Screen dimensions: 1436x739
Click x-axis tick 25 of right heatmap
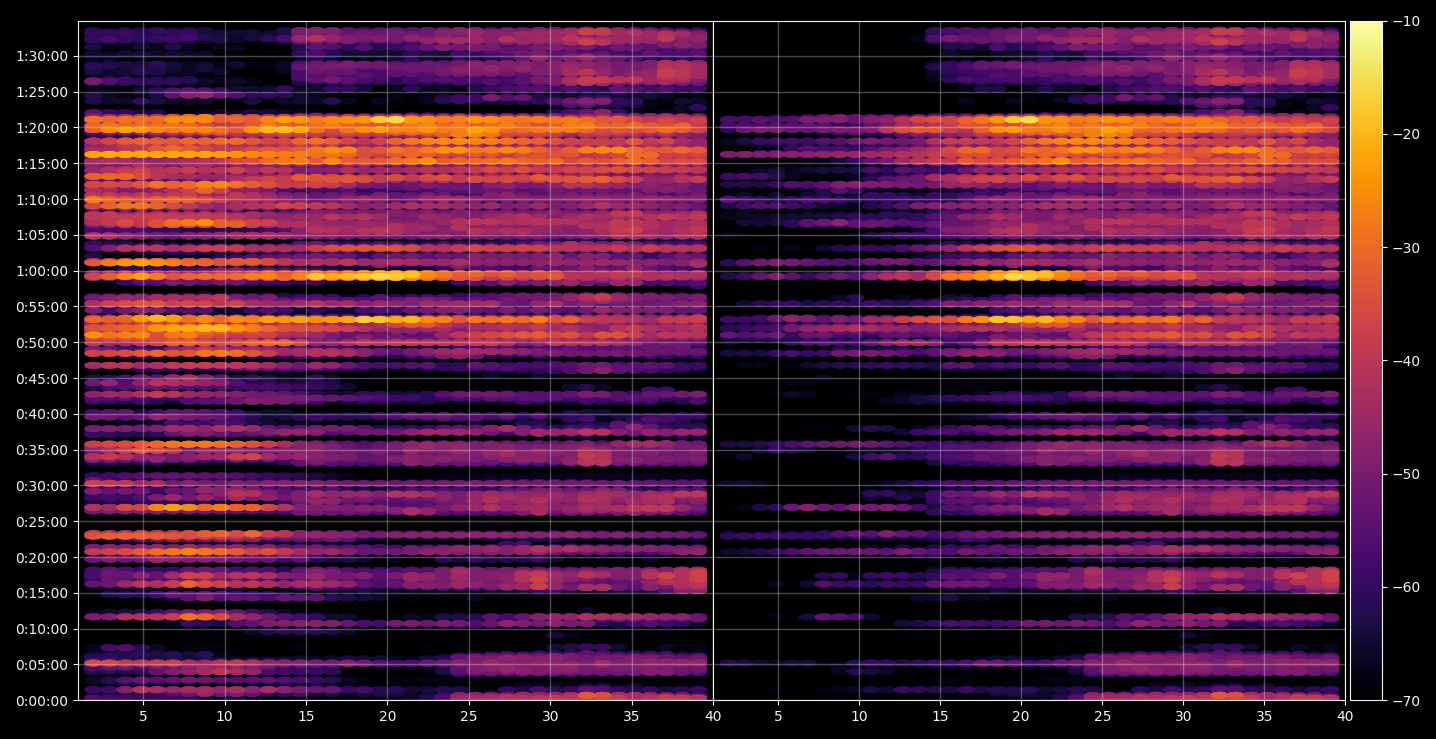pos(1102,716)
